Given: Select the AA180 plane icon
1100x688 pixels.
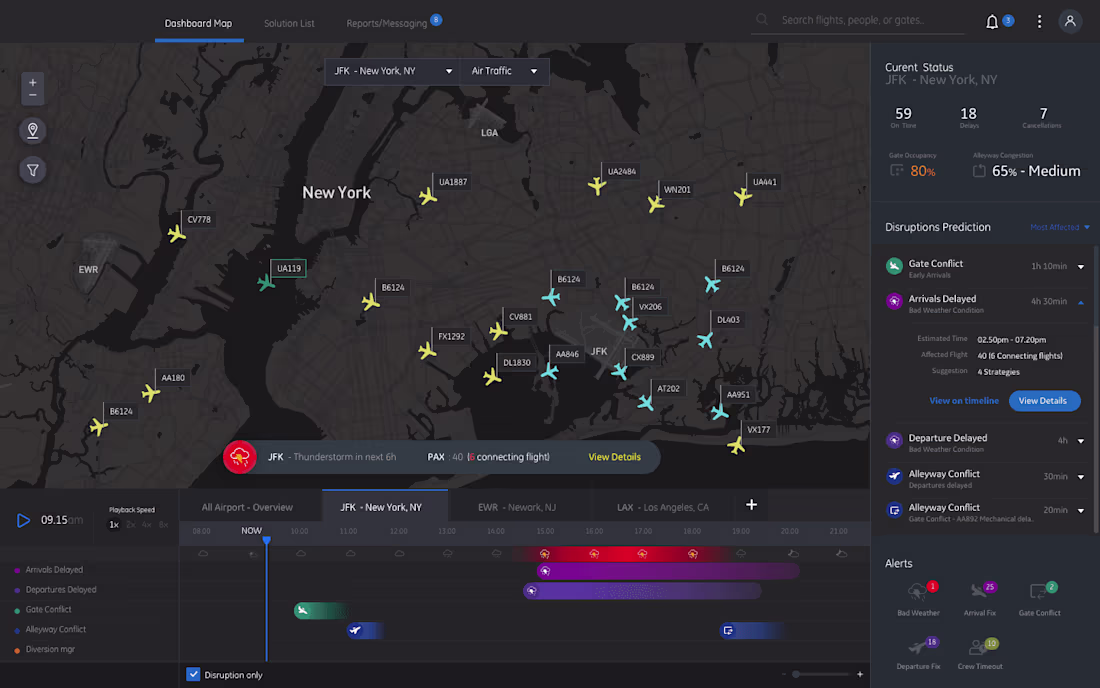Looking at the screenshot, I should tap(151, 393).
